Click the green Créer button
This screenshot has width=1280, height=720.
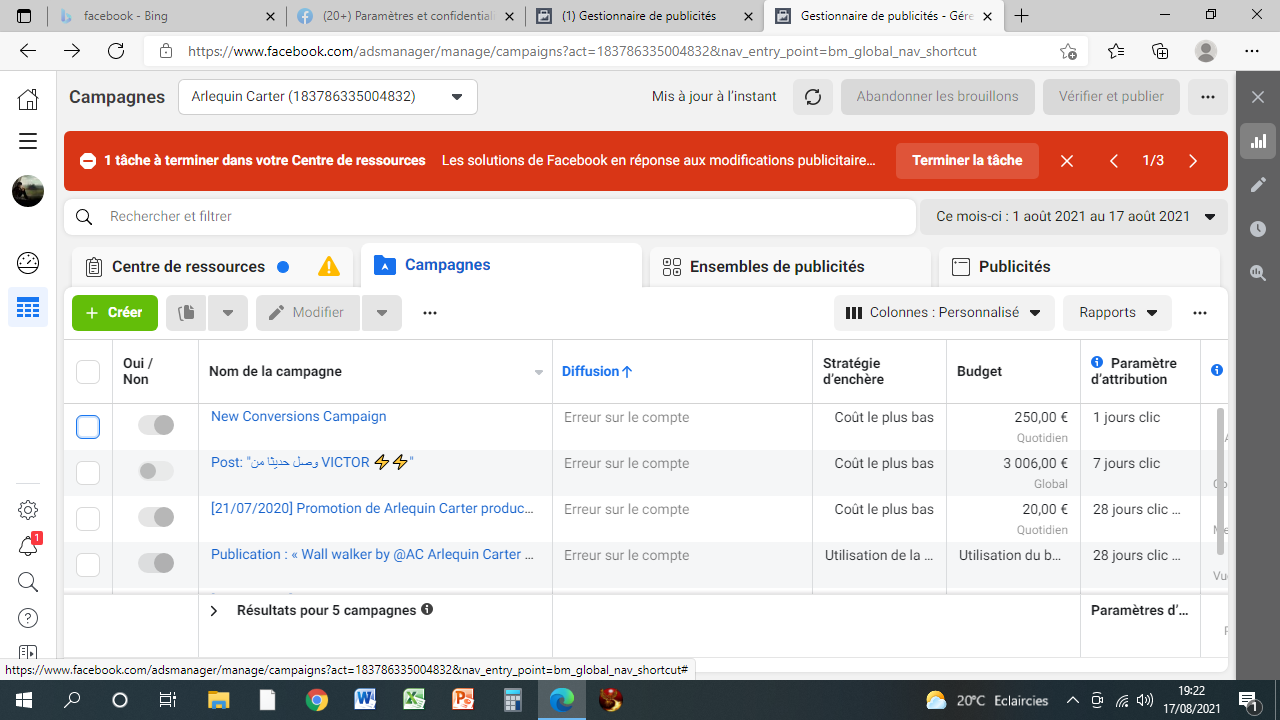coord(115,313)
